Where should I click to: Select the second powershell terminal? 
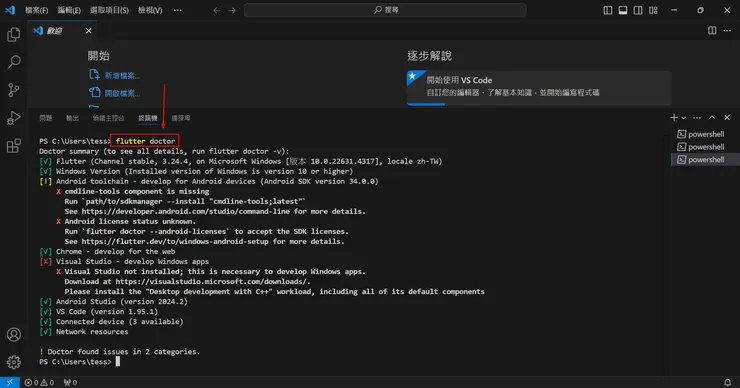[705, 147]
